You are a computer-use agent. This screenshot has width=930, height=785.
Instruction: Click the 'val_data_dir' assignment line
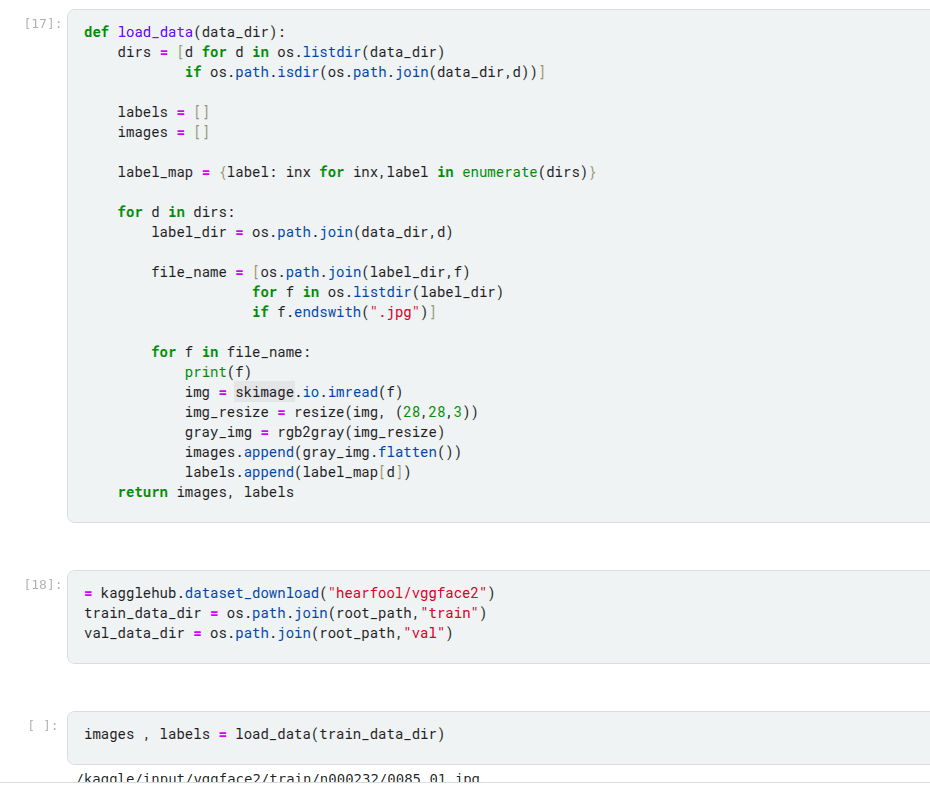pyautogui.click(x=269, y=634)
